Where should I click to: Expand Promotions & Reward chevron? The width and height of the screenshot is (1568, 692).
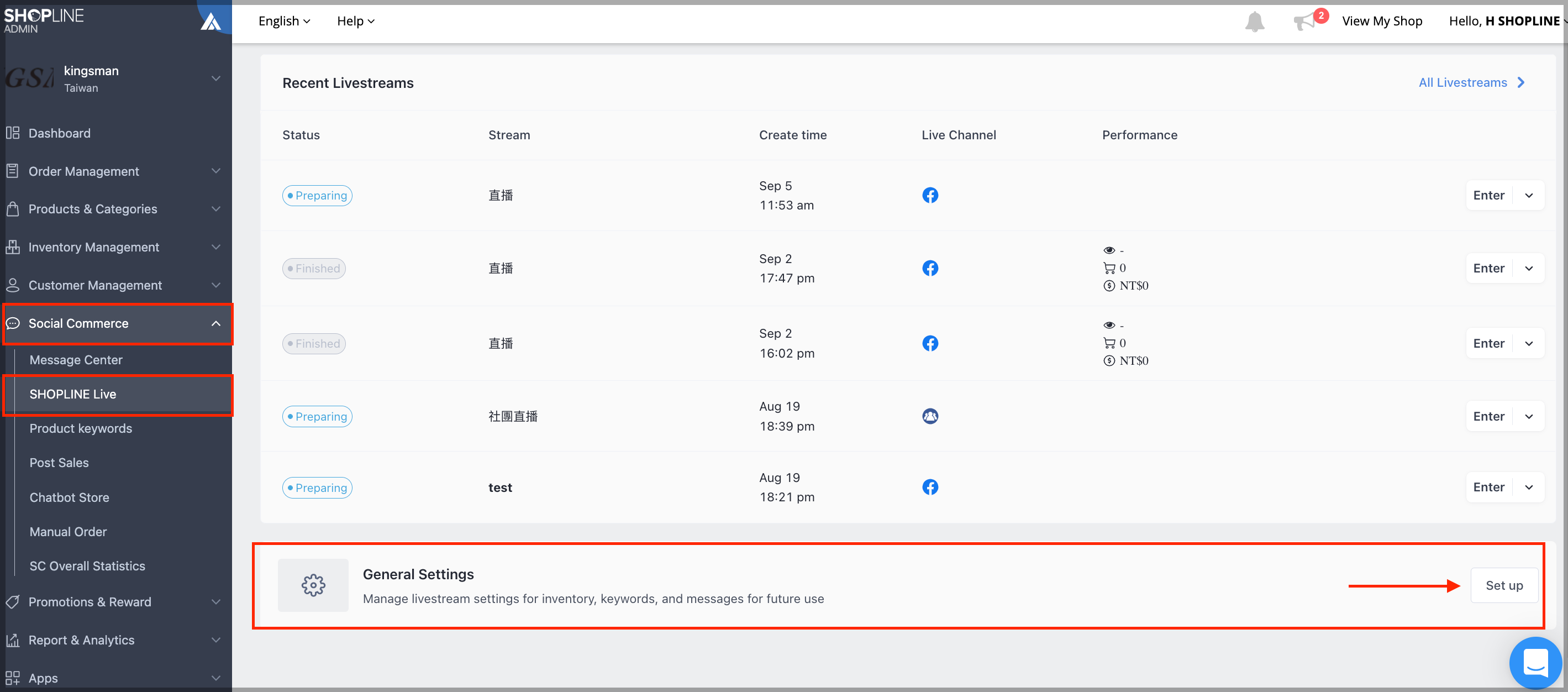pyautogui.click(x=215, y=602)
